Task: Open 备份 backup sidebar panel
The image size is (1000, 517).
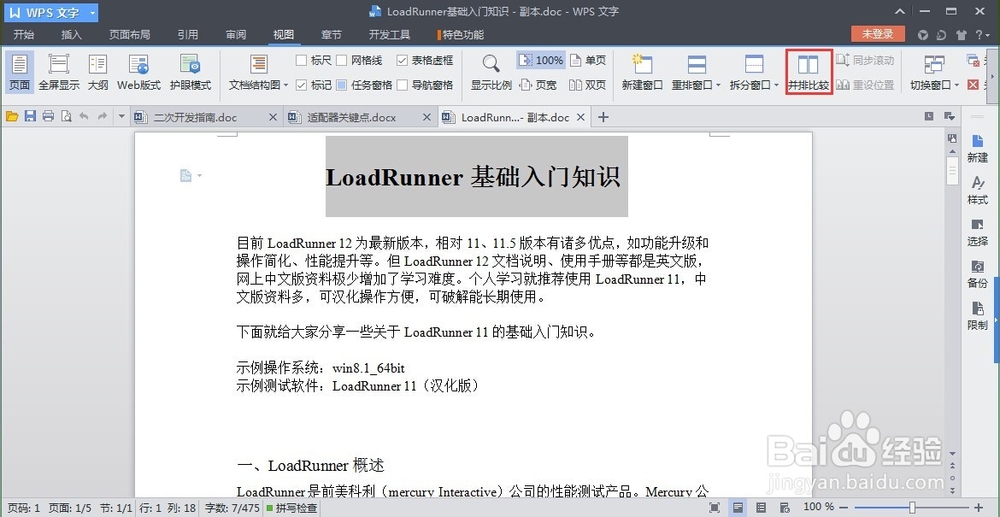Action: click(x=977, y=274)
